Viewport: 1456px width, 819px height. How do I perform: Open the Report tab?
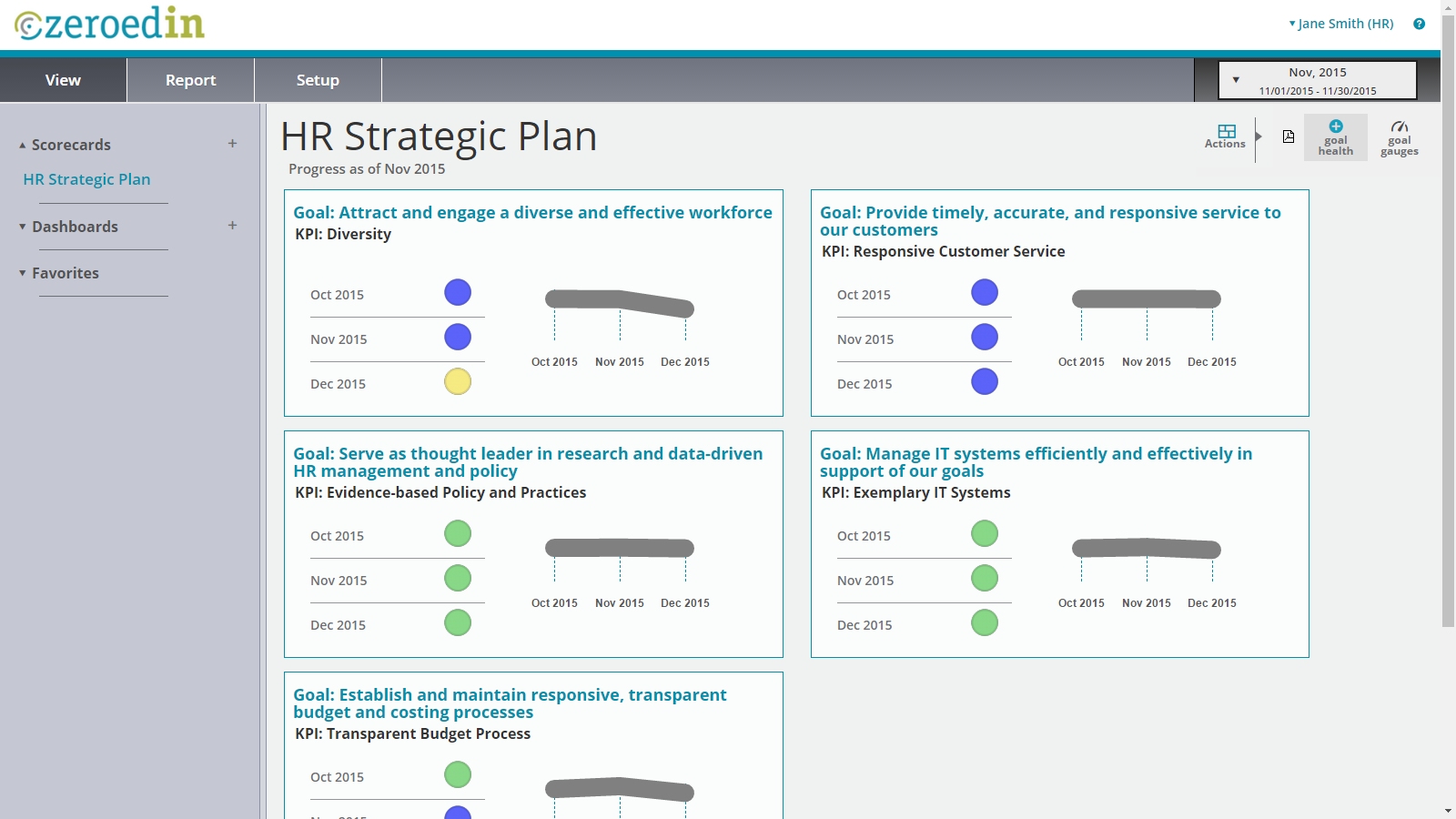(190, 80)
